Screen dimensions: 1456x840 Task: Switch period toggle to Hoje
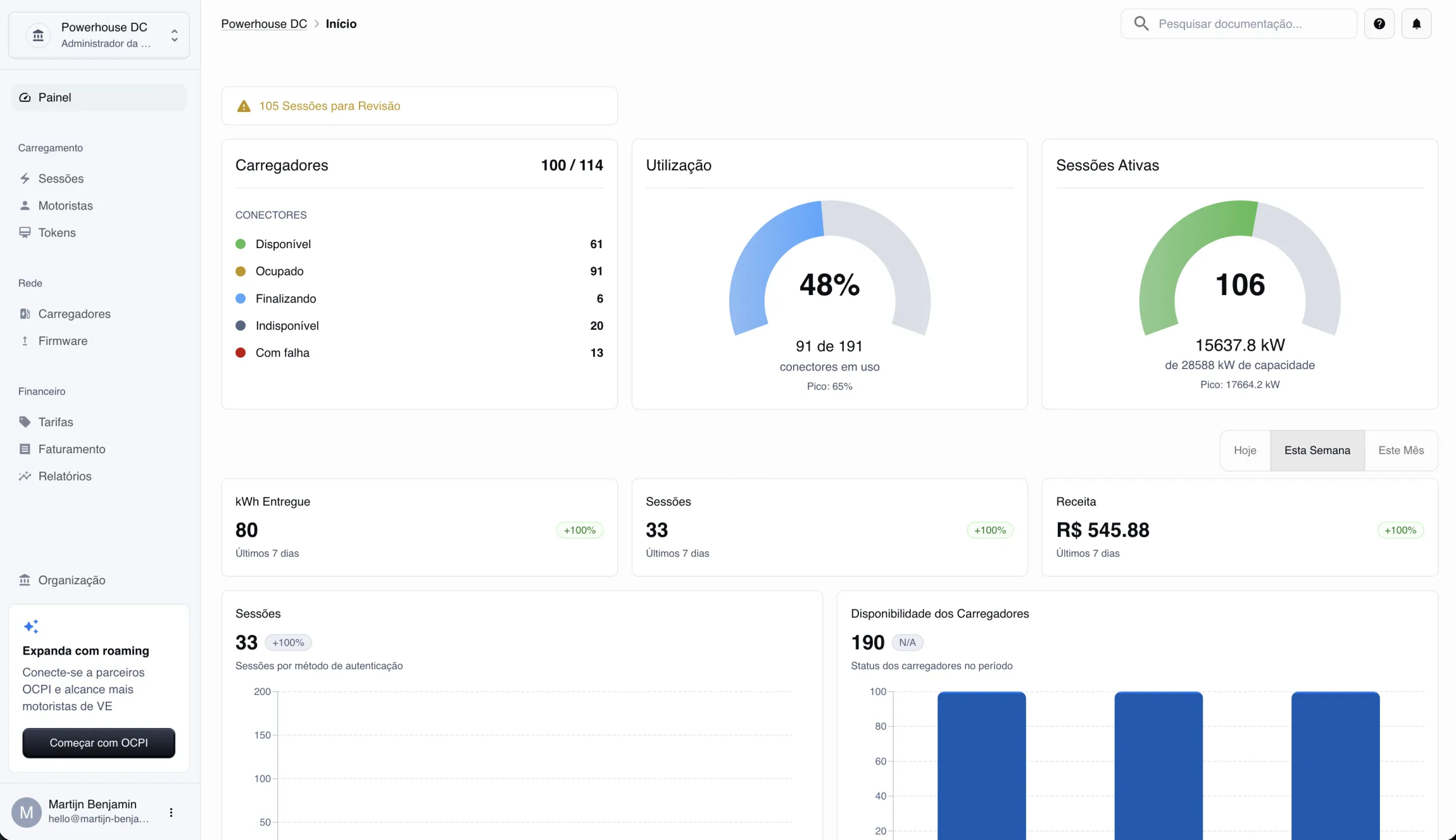point(1245,450)
